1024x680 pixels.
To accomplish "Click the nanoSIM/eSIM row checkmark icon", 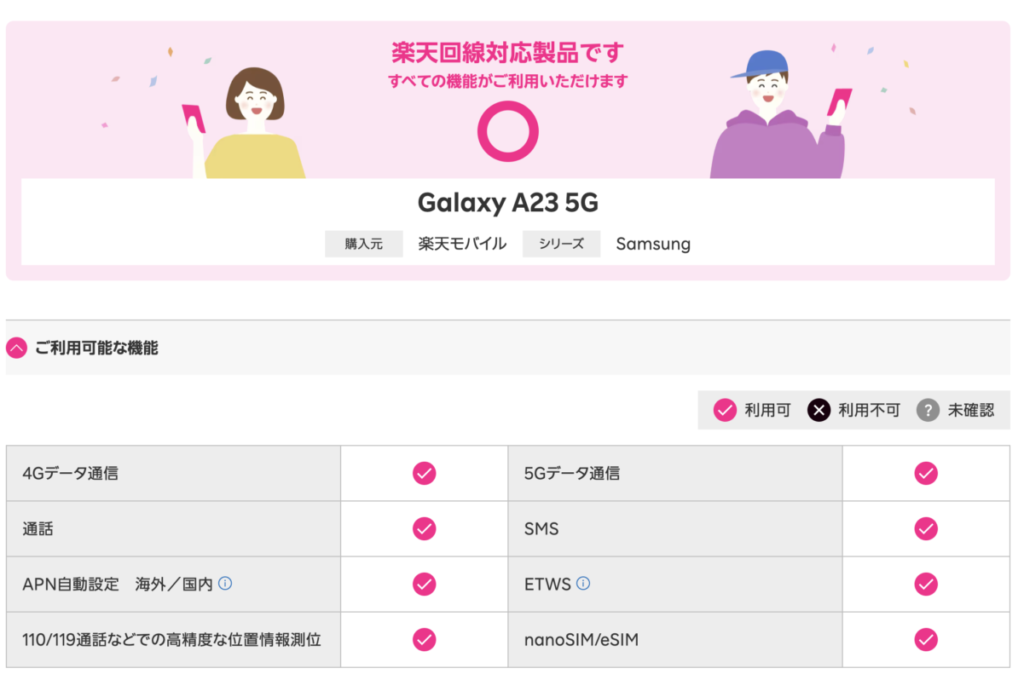I will (x=926, y=640).
